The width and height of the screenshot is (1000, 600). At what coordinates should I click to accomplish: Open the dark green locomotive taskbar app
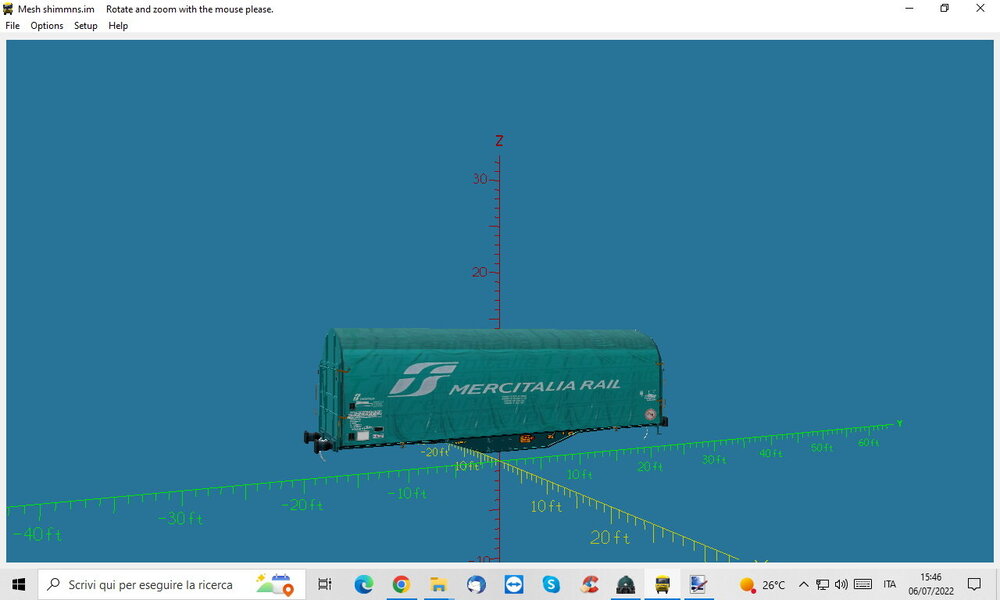click(x=626, y=584)
